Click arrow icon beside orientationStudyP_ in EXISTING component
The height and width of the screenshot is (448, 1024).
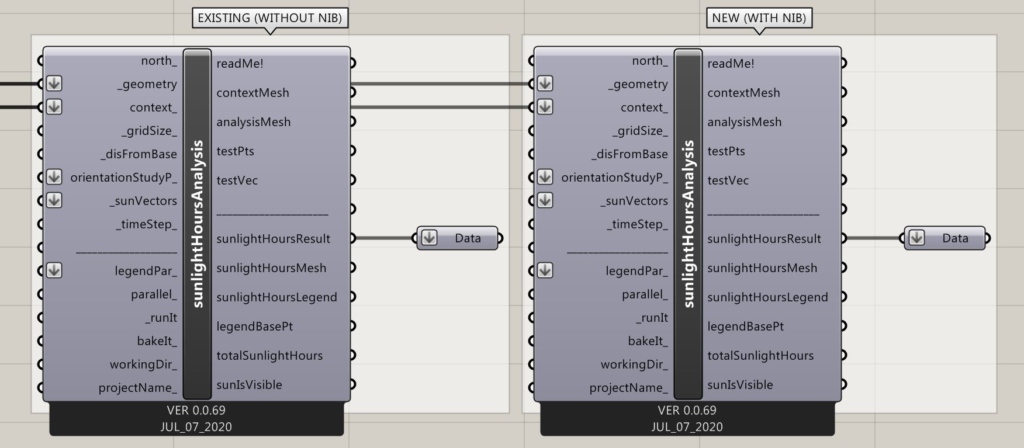click(54, 177)
